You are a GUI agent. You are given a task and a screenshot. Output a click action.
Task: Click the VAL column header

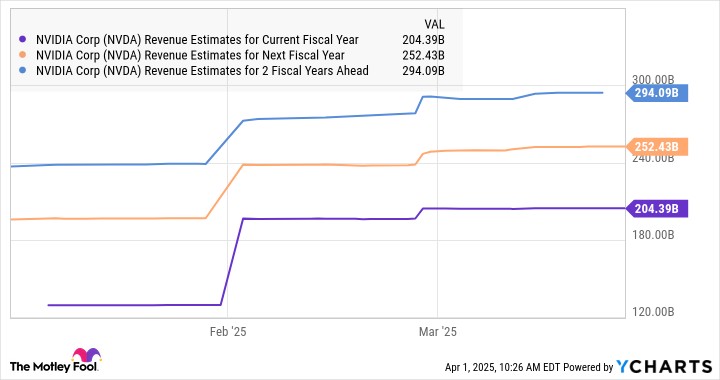434,24
